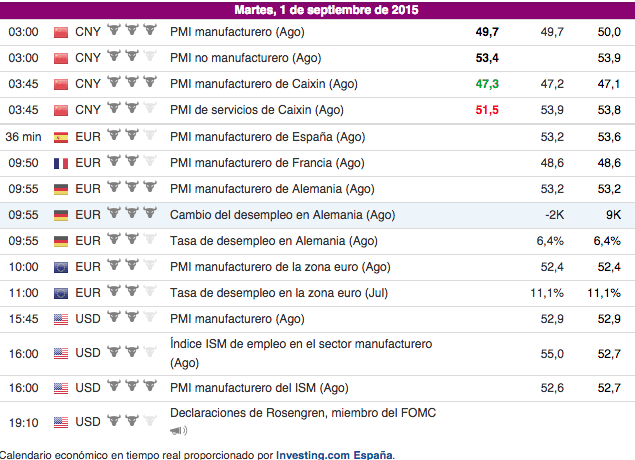Click the green 47,3 actual value

point(487,84)
